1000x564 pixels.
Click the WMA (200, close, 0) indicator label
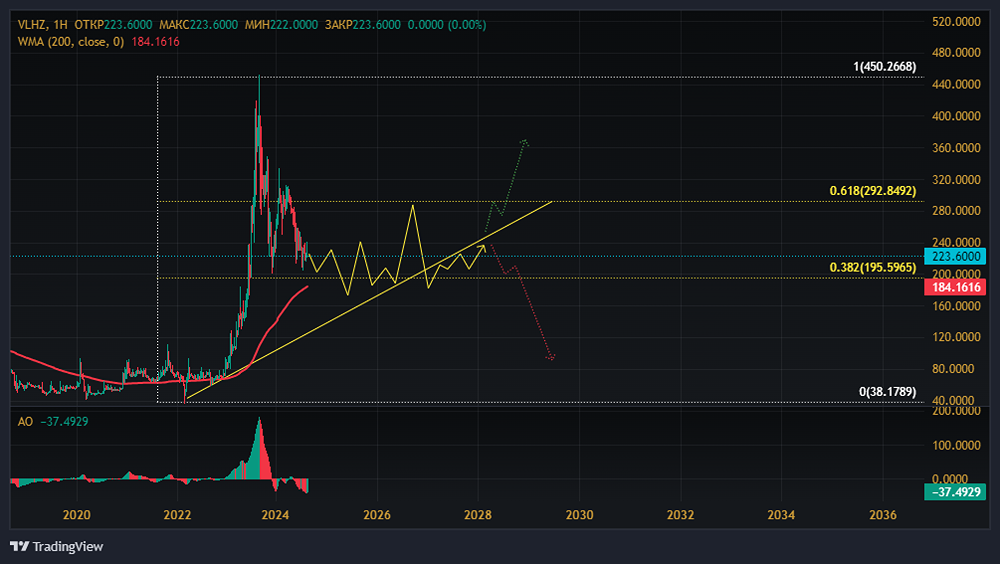71,41
